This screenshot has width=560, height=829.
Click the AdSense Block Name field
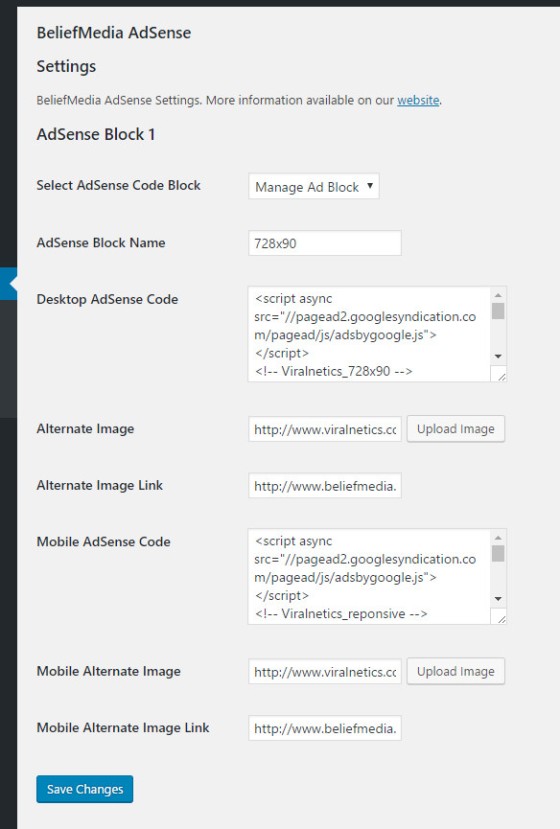(x=325, y=243)
